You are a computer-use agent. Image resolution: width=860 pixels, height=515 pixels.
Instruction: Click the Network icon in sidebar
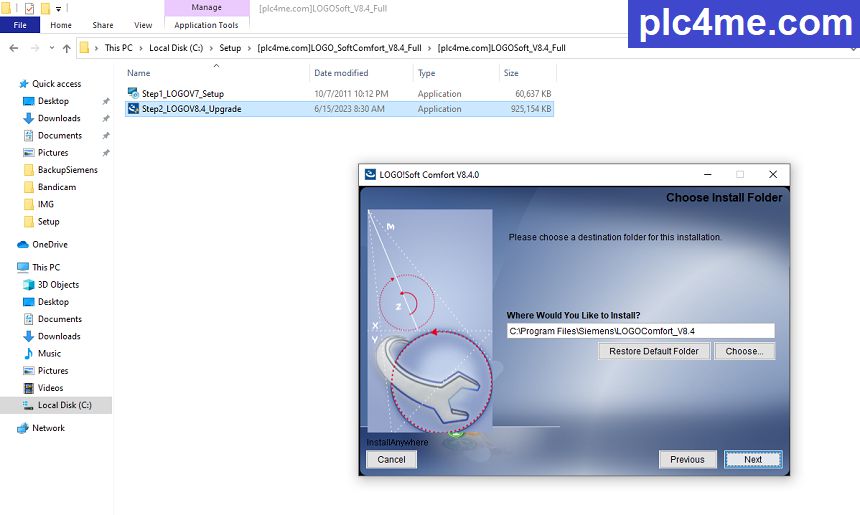[22, 428]
